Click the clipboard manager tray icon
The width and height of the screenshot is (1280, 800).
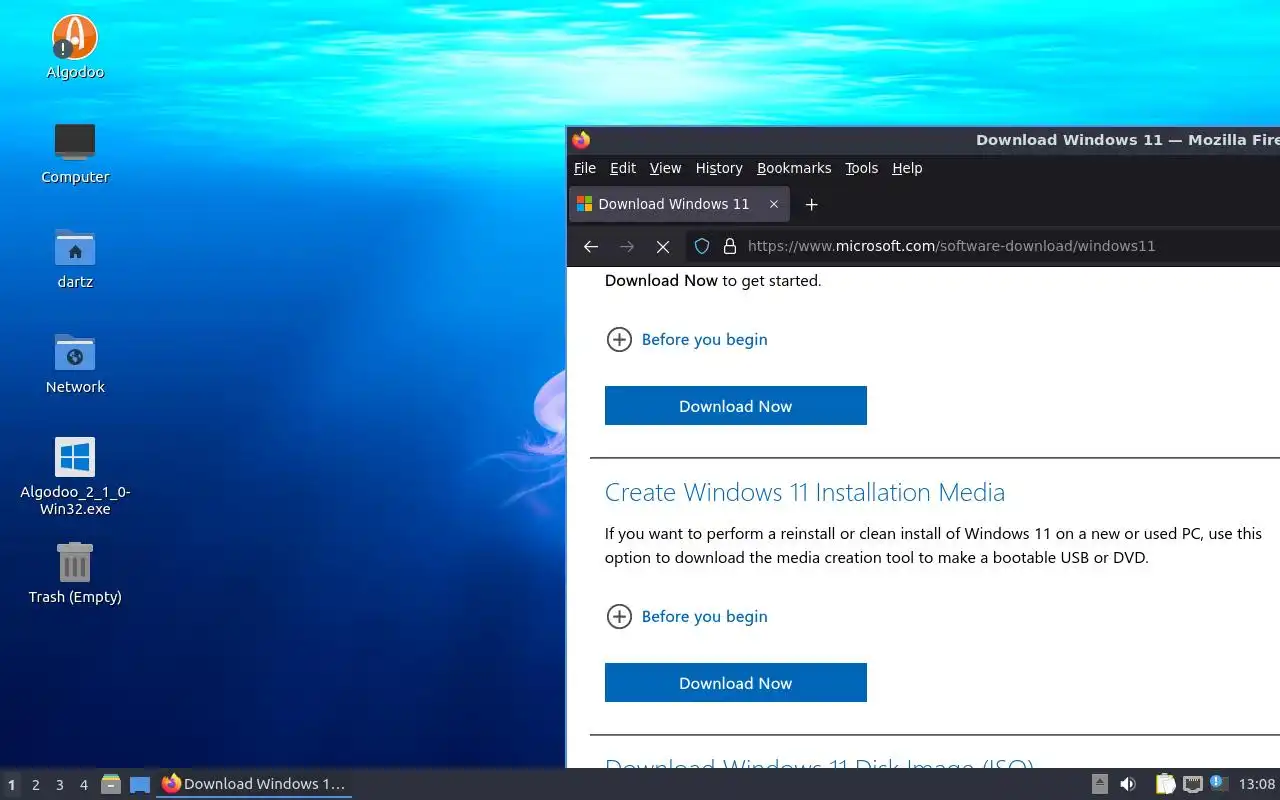pyautogui.click(x=1165, y=784)
